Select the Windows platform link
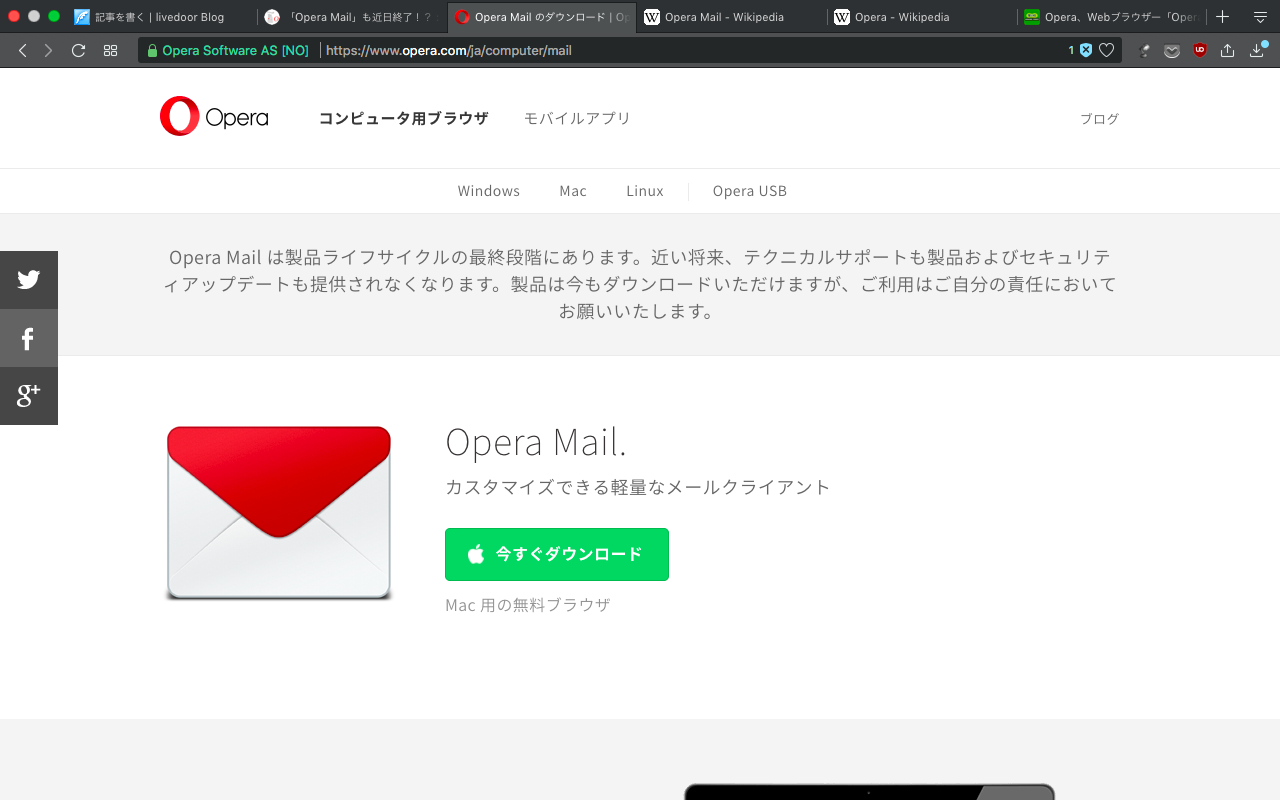 click(489, 191)
